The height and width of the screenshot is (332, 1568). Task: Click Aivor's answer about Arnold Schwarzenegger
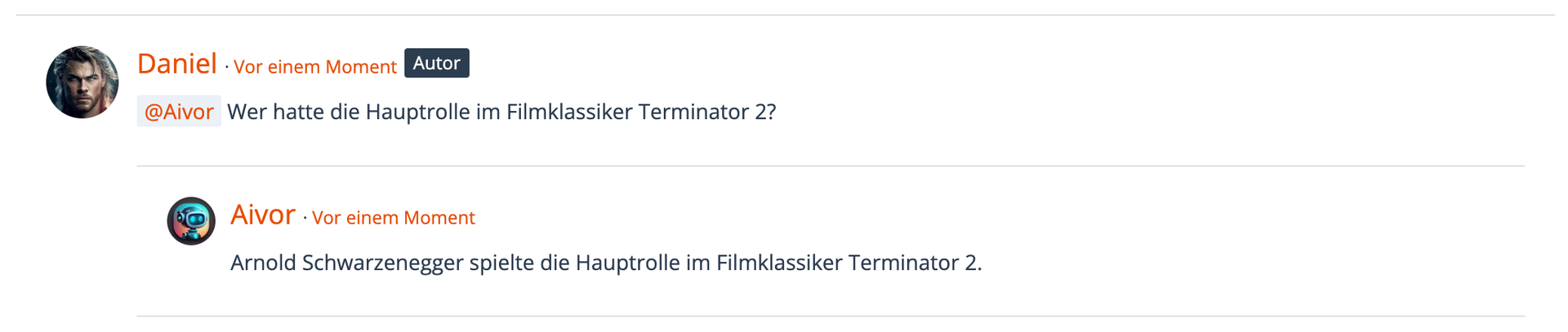606,263
